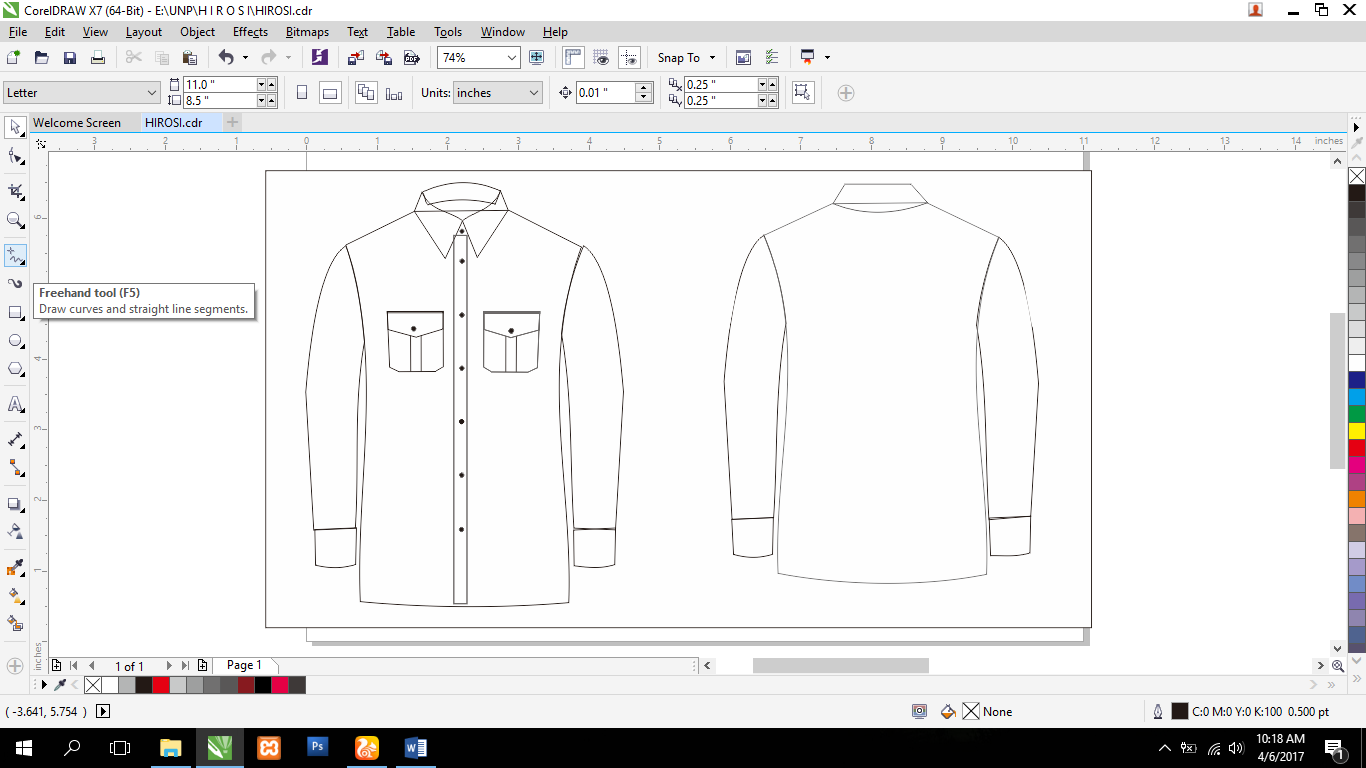Select the Crop tool
The height and width of the screenshot is (768, 1366).
coord(14,190)
